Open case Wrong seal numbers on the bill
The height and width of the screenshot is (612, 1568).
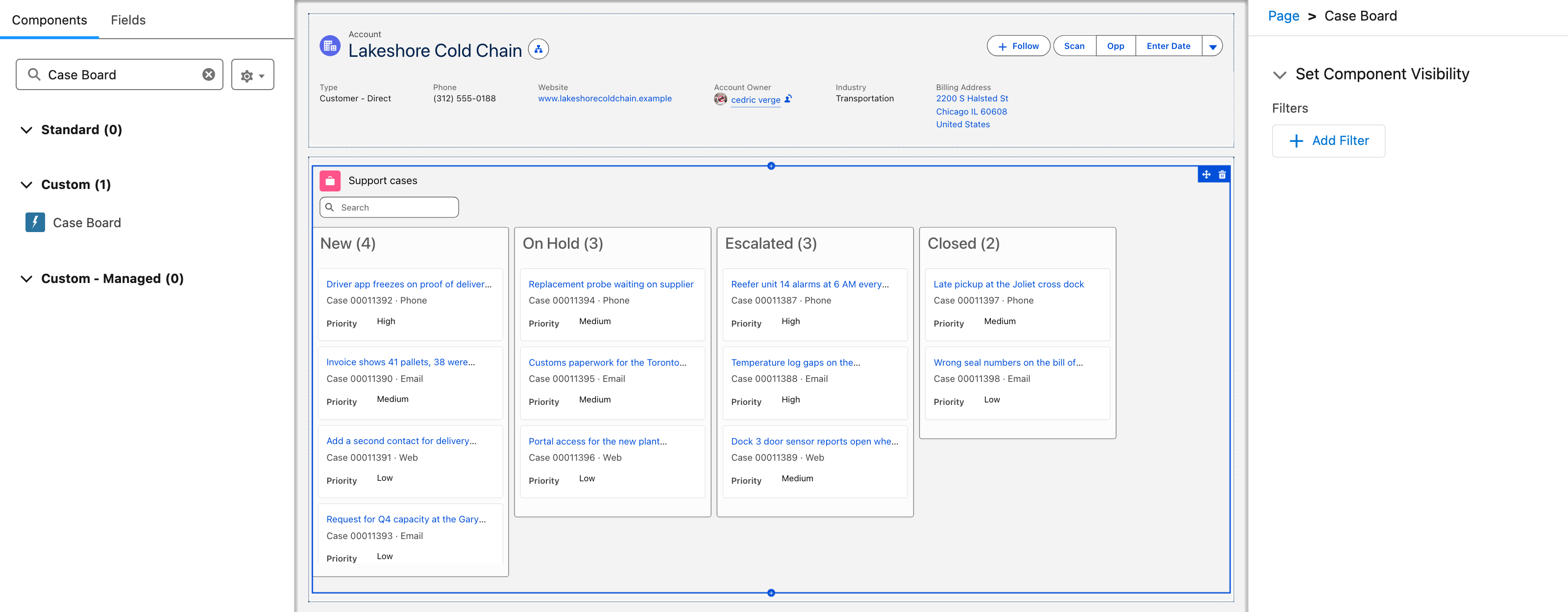tap(1008, 363)
